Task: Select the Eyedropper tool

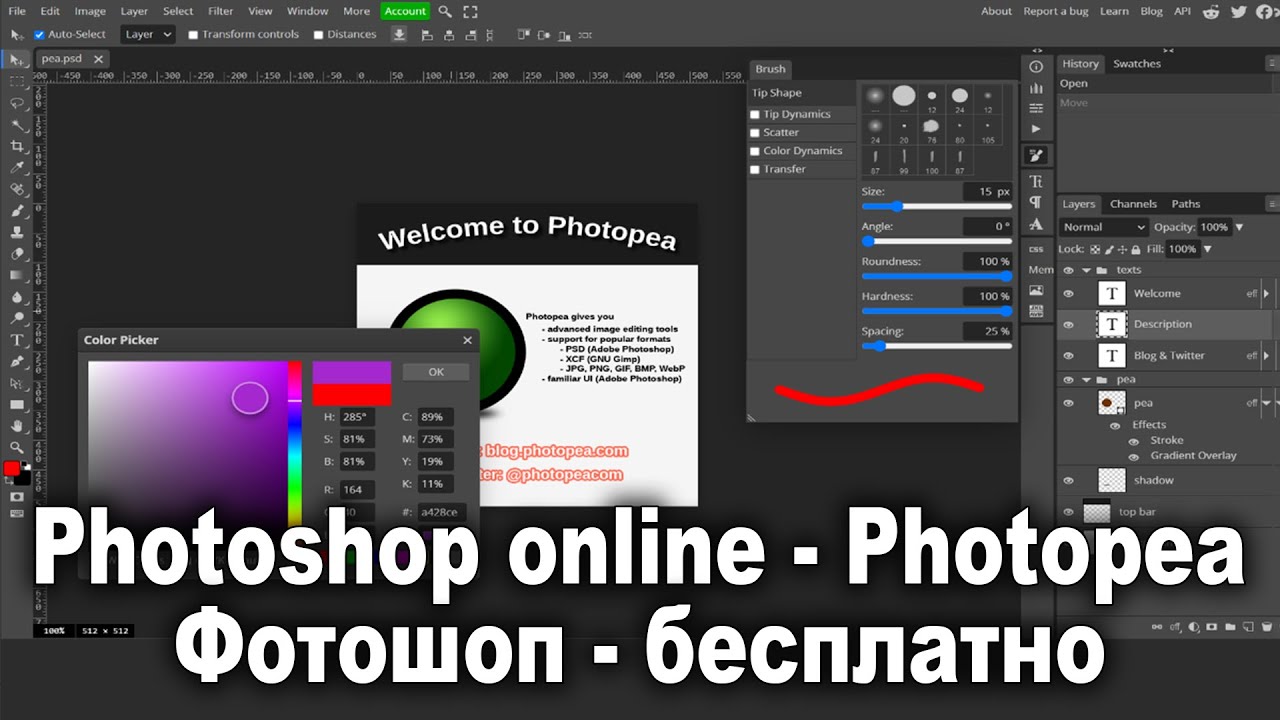Action: tap(17, 167)
